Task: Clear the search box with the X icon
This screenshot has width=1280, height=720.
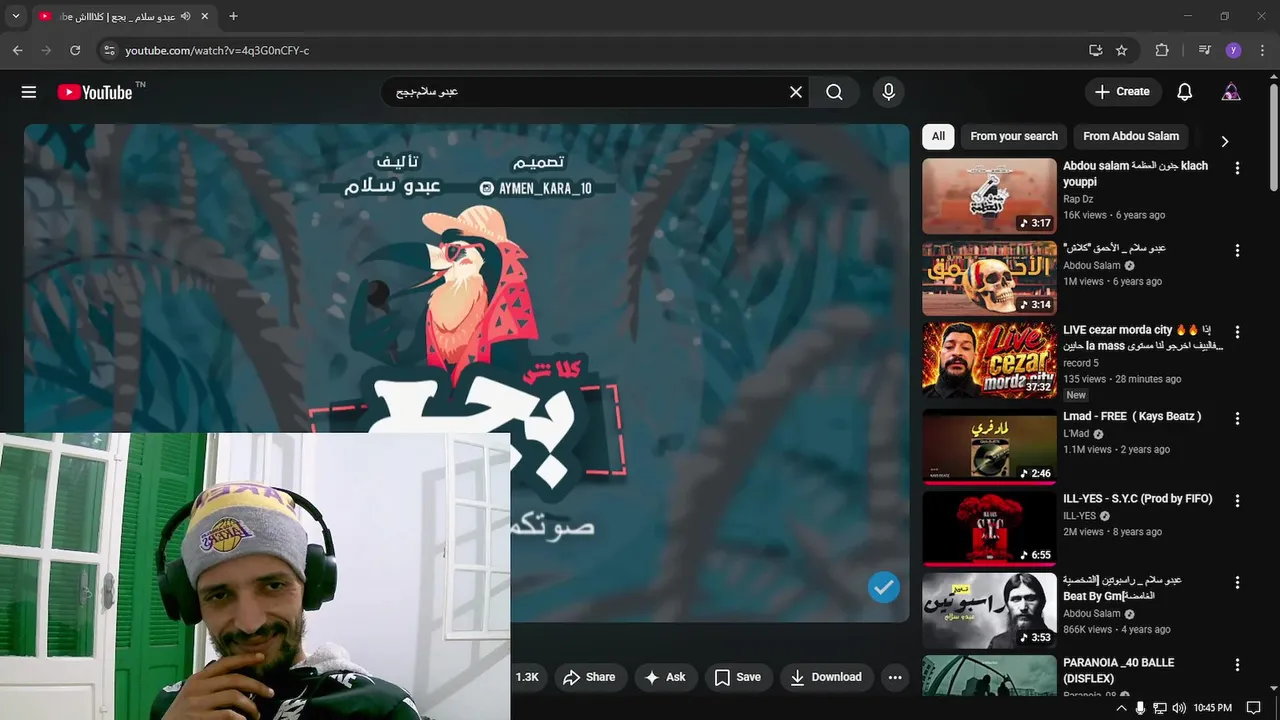Action: (x=796, y=92)
